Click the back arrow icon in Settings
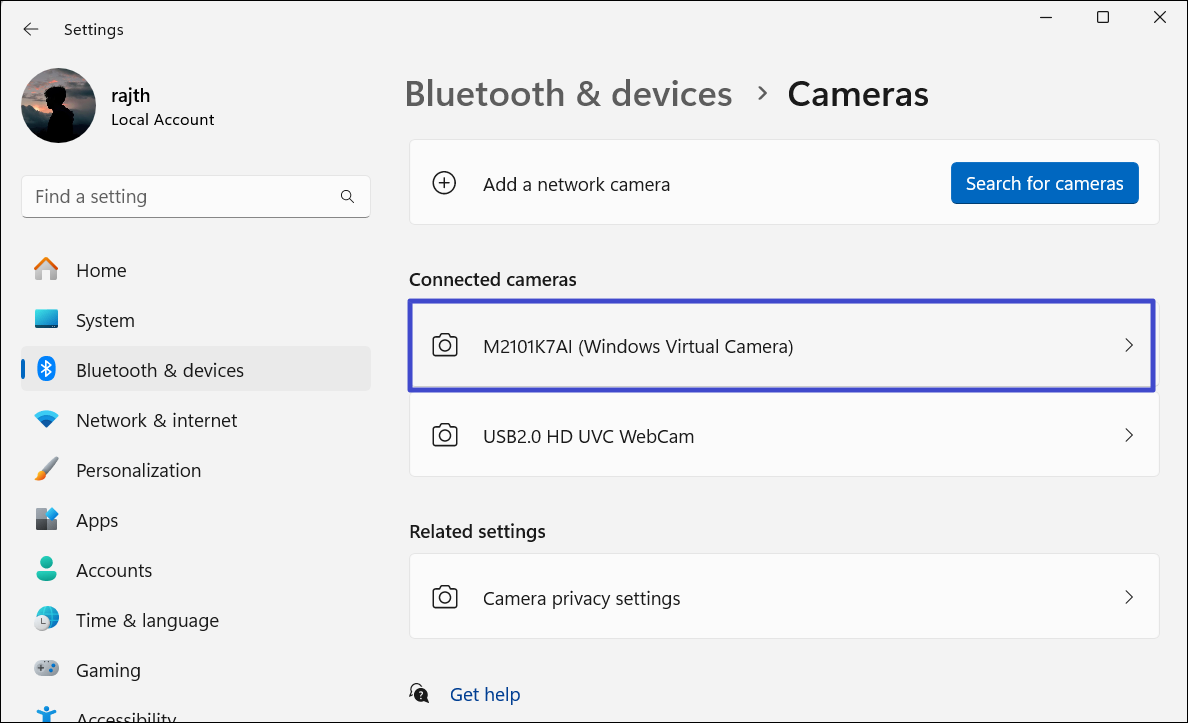This screenshot has width=1188, height=723. (31, 29)
